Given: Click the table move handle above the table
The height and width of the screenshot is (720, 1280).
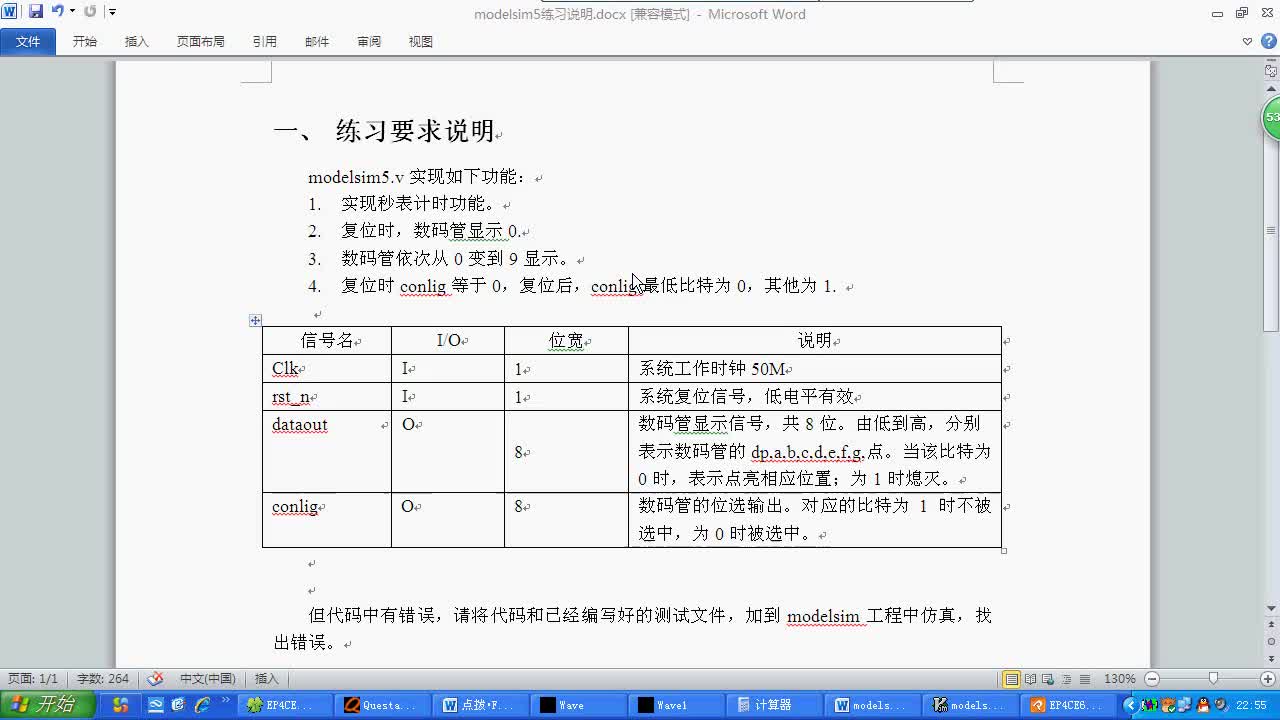Looking at the screenshot, I should [255, 320].
